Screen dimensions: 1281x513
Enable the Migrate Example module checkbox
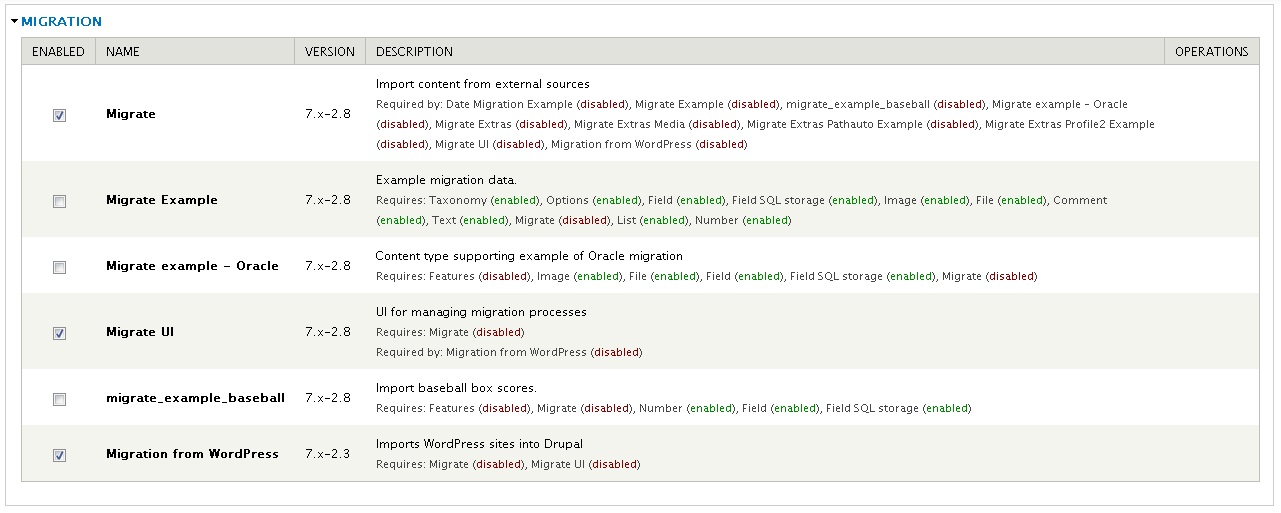[x=59, y=201]
